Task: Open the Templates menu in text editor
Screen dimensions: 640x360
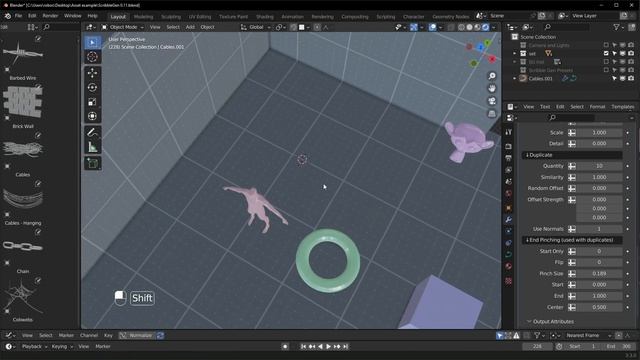Action: pyautogui.click(x=622, y=107)
